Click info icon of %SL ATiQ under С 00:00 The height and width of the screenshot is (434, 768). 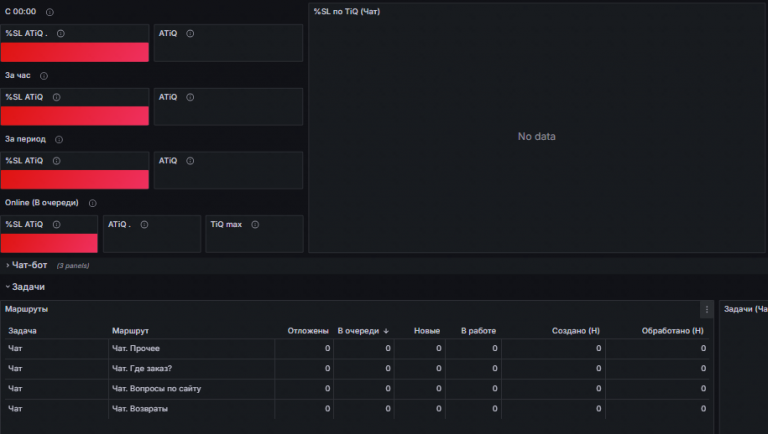pyautogui.click(x=61, y=33)
